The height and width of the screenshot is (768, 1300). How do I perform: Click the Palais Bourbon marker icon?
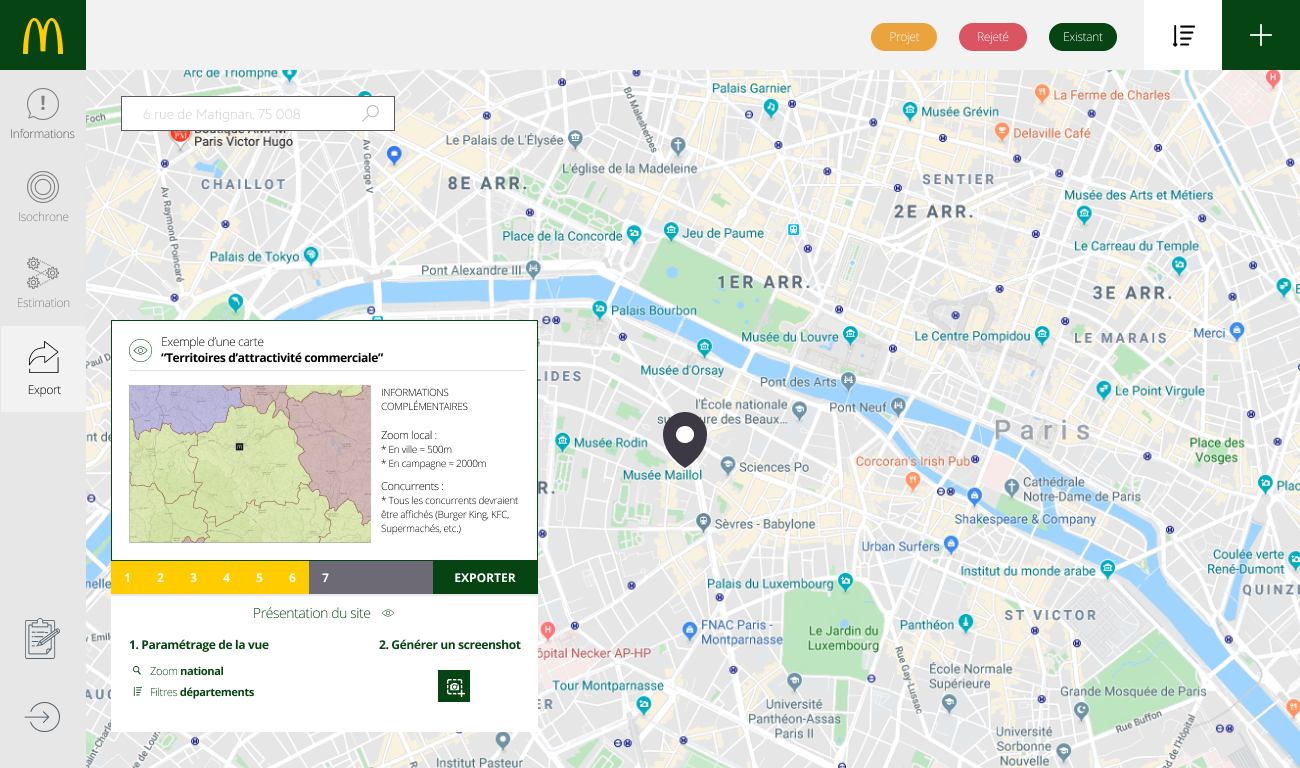(x=600, y=309)
